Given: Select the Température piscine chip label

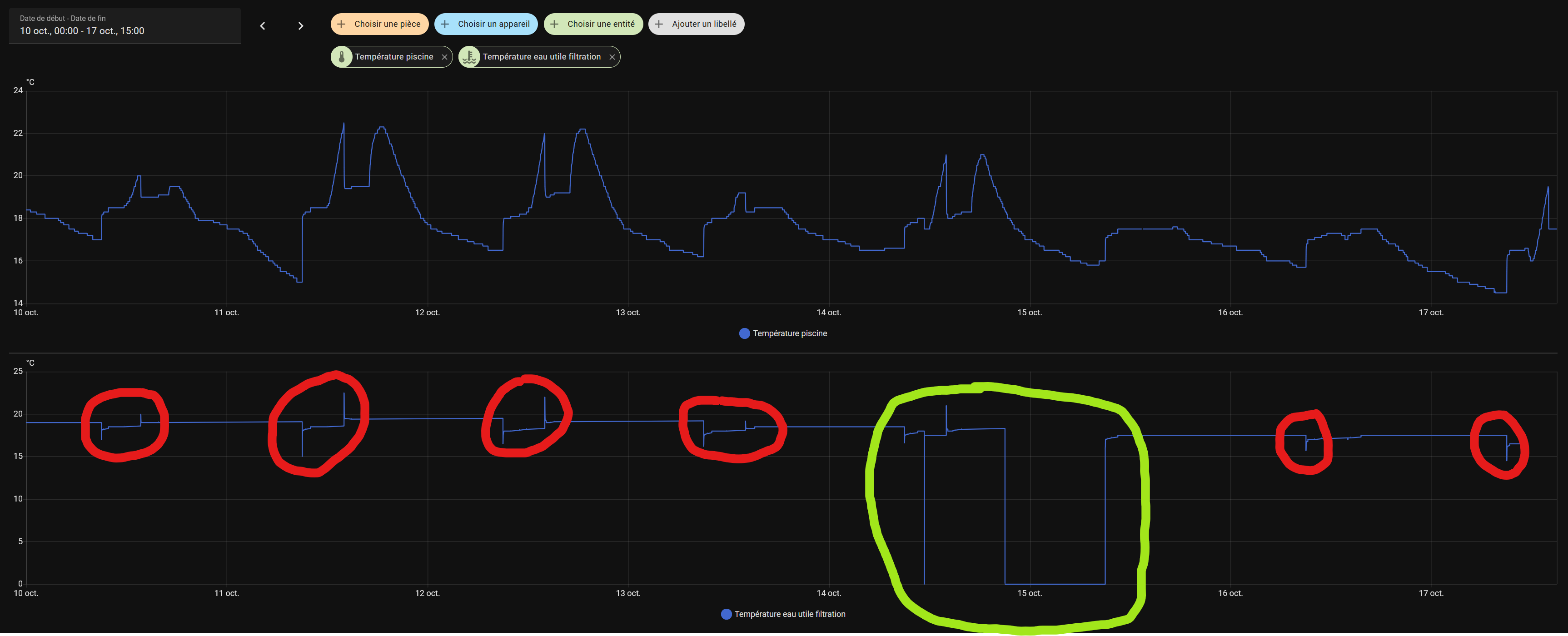Looking at the screenshot, I should tap(394, 57).
